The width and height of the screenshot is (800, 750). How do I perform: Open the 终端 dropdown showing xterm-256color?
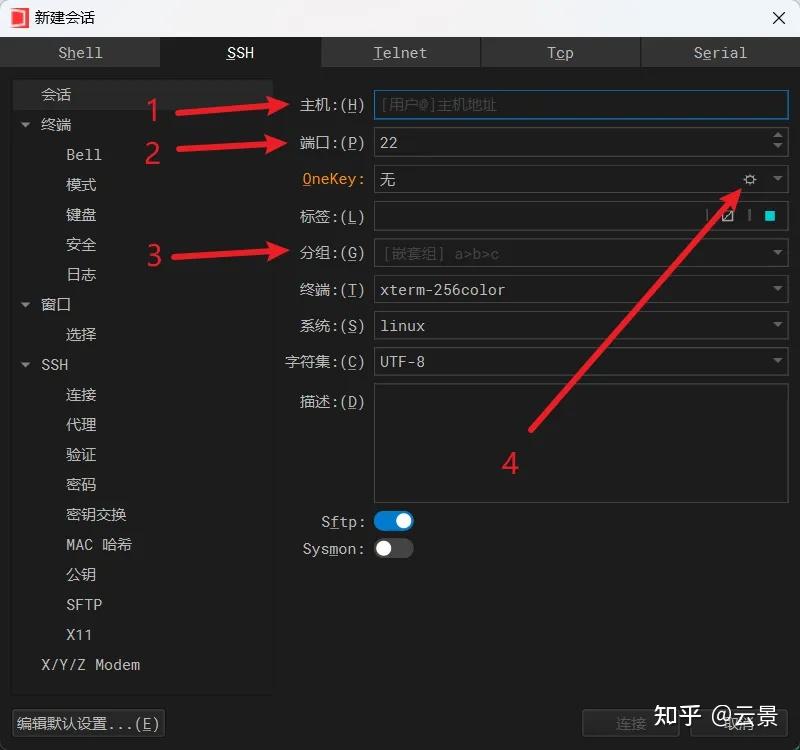777,289
